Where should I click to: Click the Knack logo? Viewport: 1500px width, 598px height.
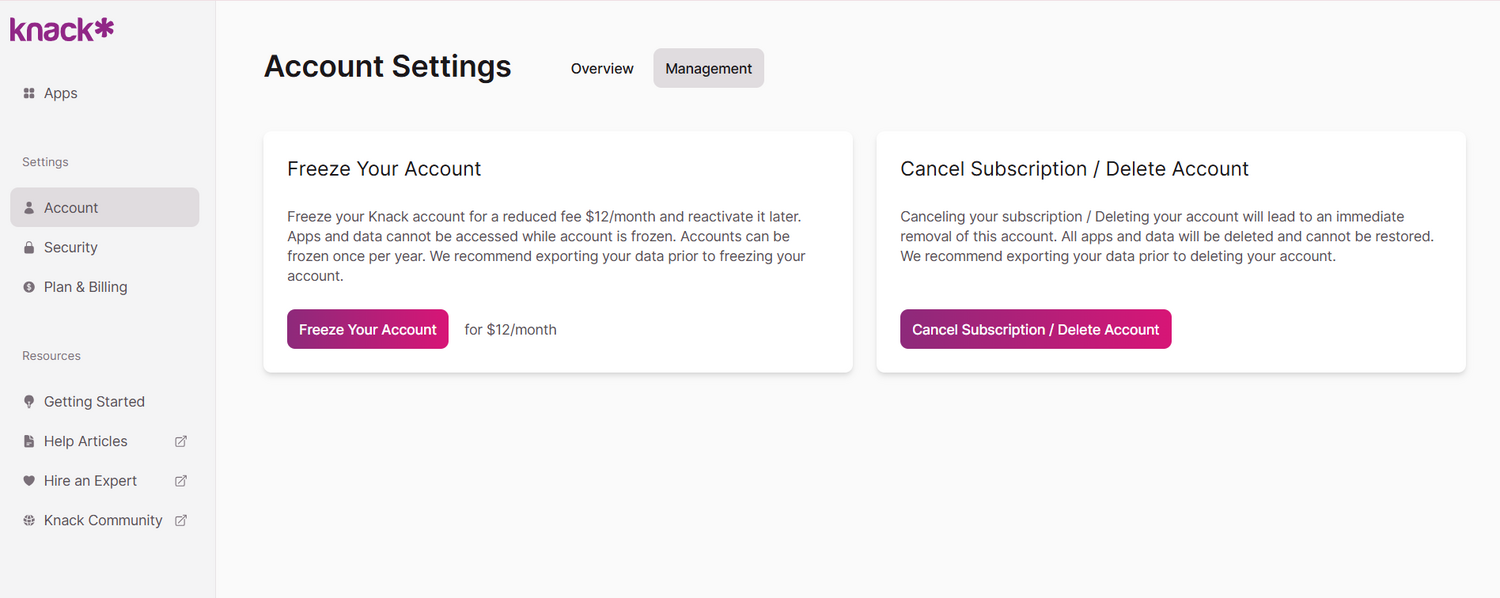tap(62, 30)
